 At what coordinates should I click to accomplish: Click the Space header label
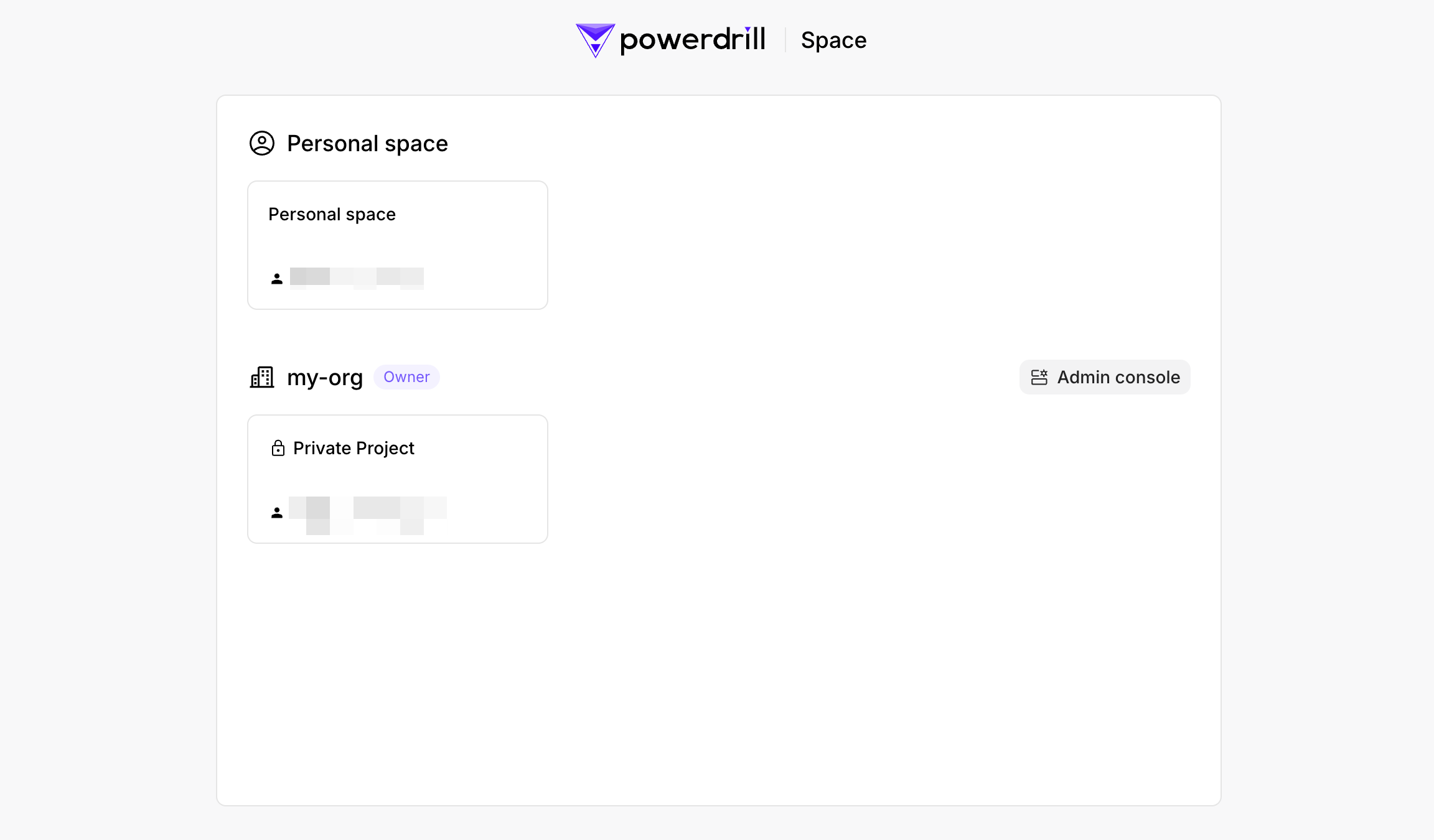(833, 40)
